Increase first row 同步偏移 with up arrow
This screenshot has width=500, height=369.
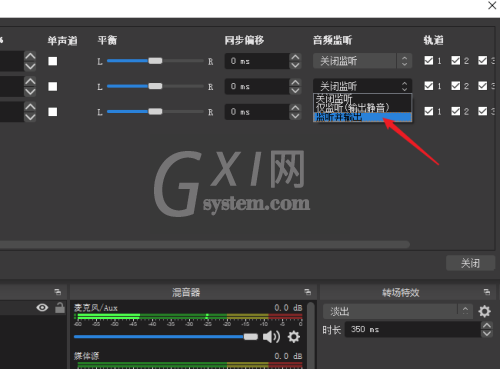coord(295,57)
